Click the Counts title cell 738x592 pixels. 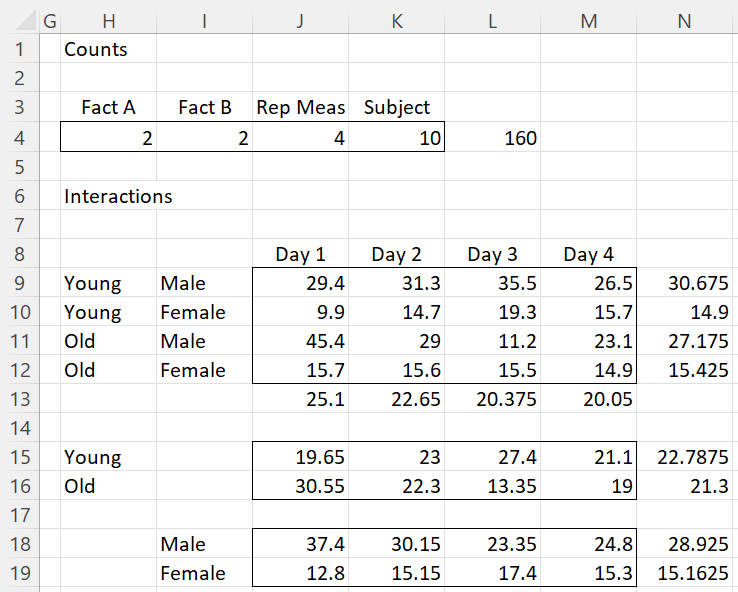[109, 49]
